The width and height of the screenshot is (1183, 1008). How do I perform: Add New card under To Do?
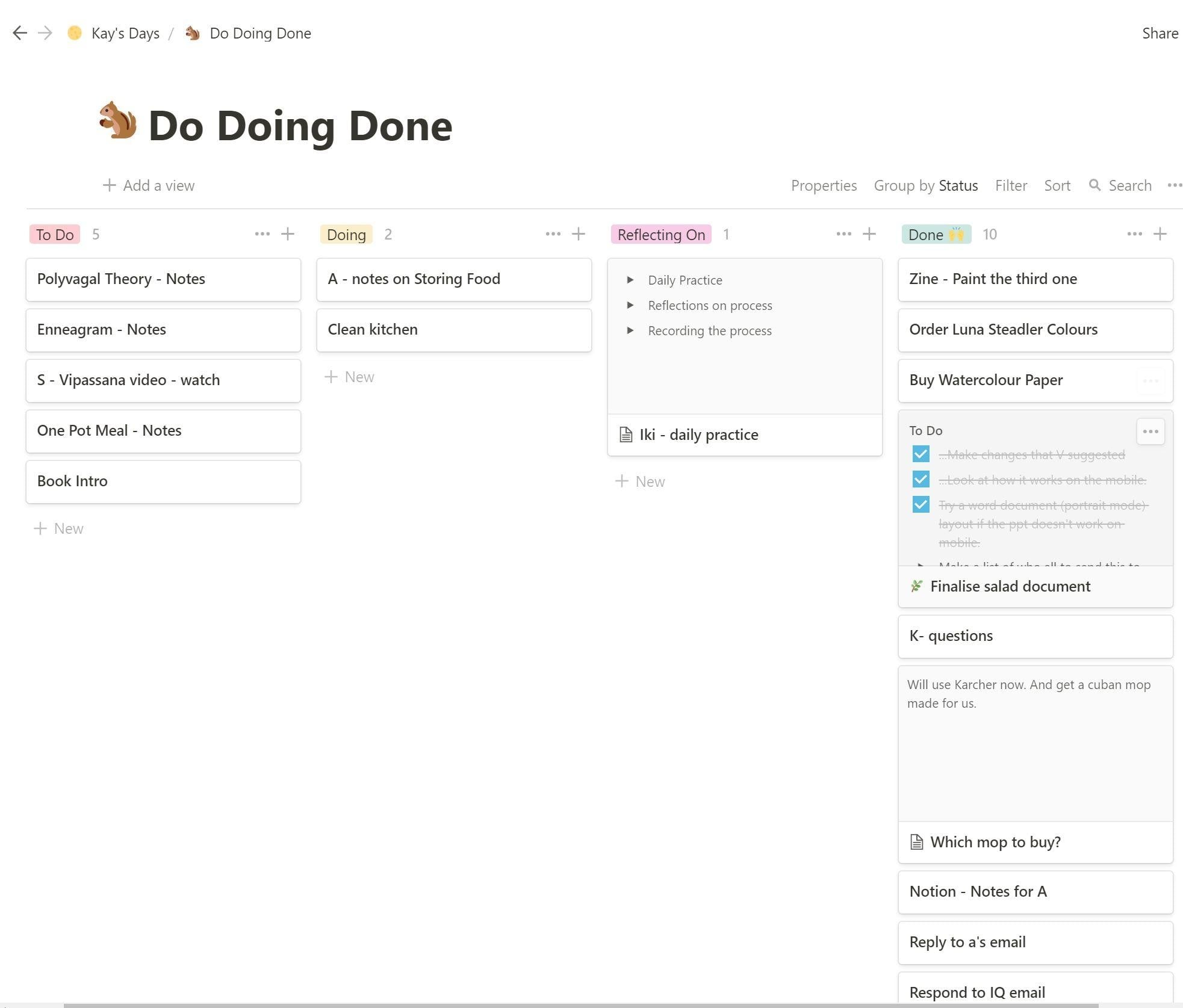coord(59,528)
